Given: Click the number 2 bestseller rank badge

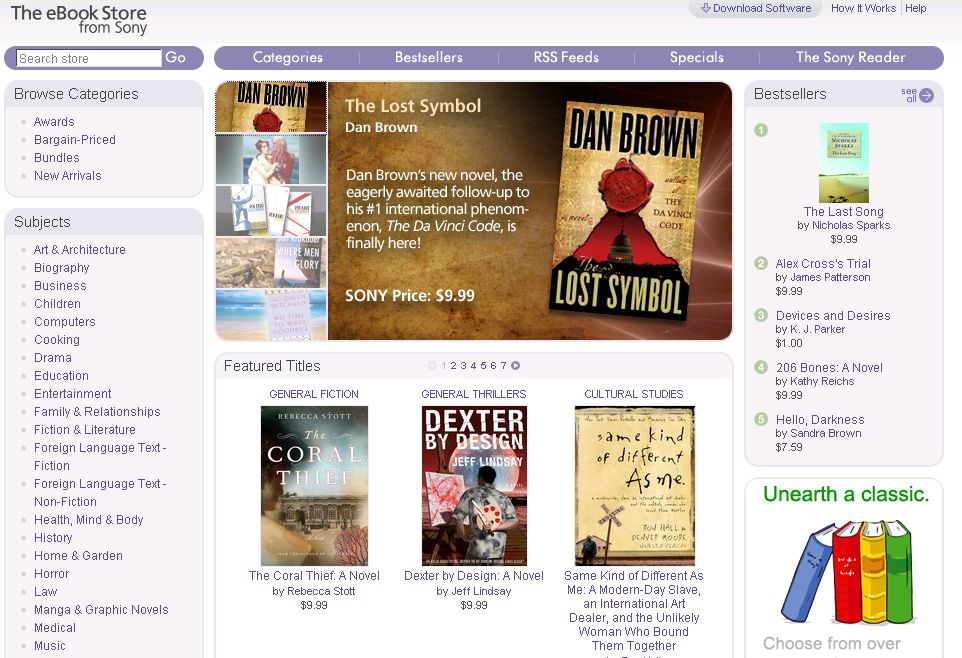Looking at the screenshot, I should [x=761, y=263].
